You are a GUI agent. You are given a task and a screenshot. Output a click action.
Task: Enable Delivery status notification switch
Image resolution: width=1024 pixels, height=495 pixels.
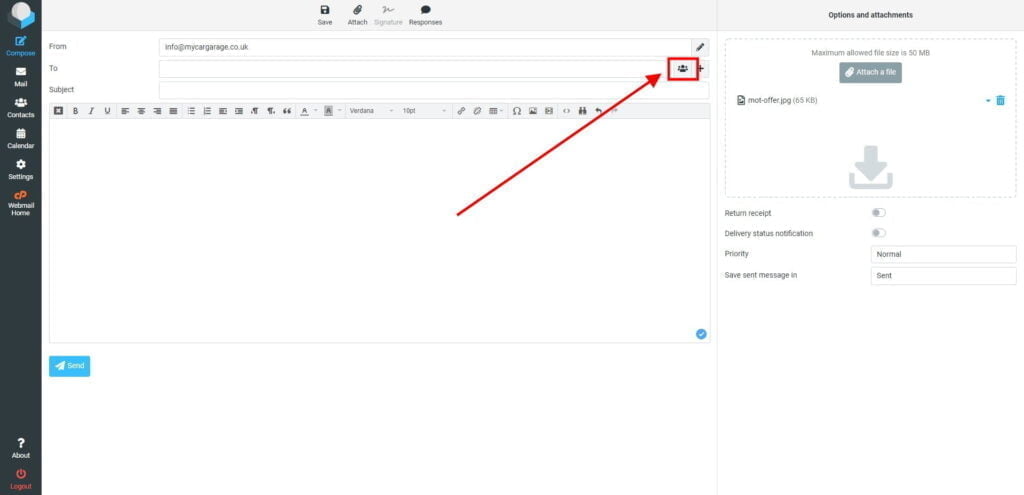(x=879, y=233)
